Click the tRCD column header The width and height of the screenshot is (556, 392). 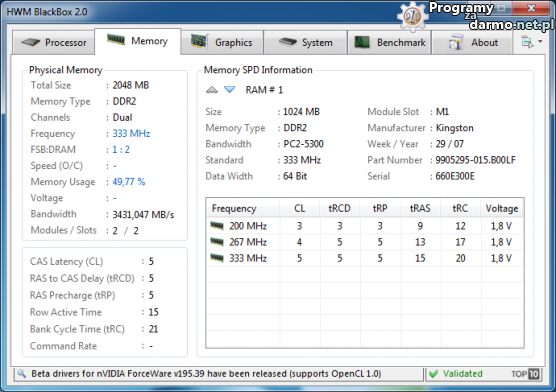[x=340, y=208]
